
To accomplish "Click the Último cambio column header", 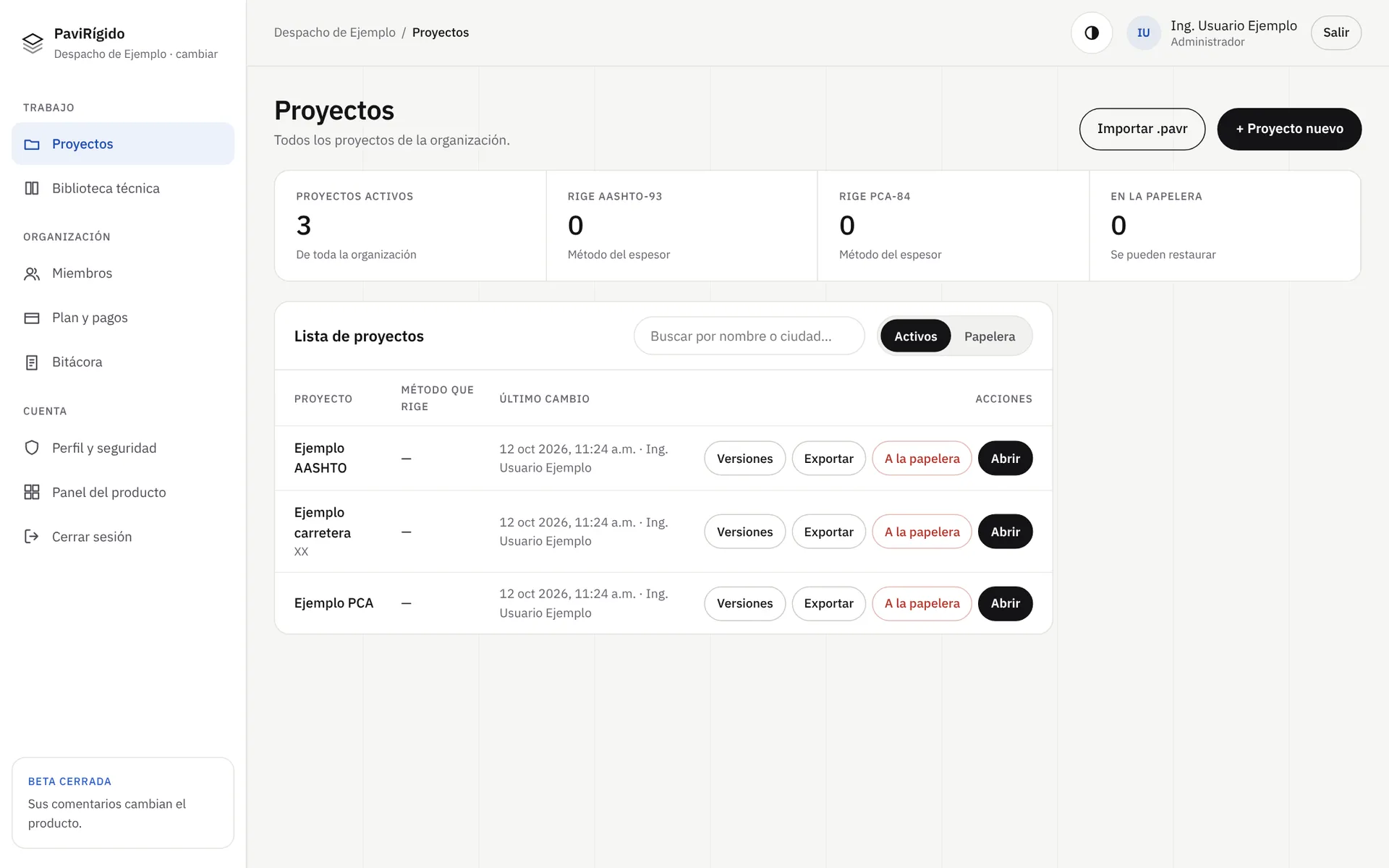I will pyautogui.click(x=544, y=399).
